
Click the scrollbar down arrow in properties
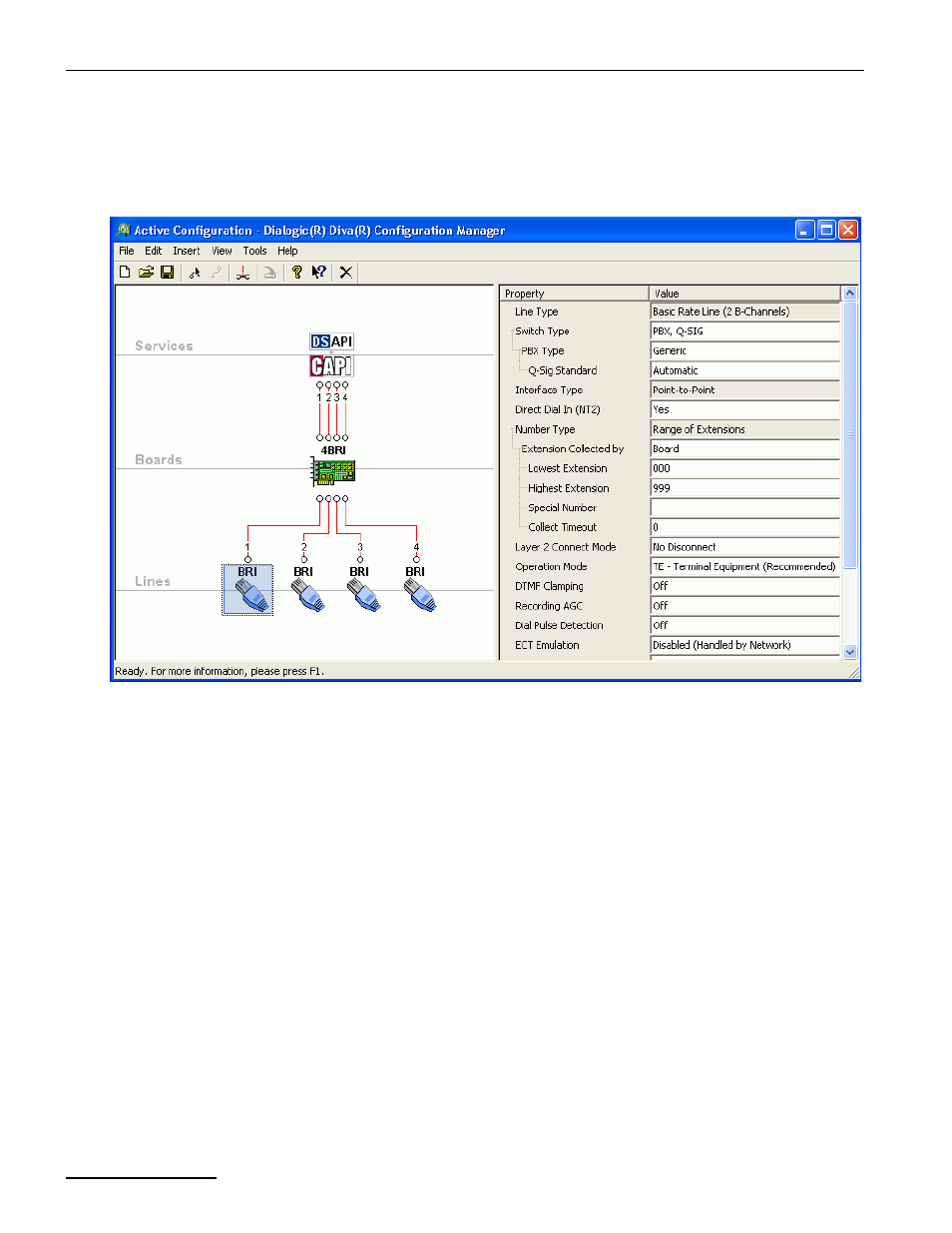point(850,652)
